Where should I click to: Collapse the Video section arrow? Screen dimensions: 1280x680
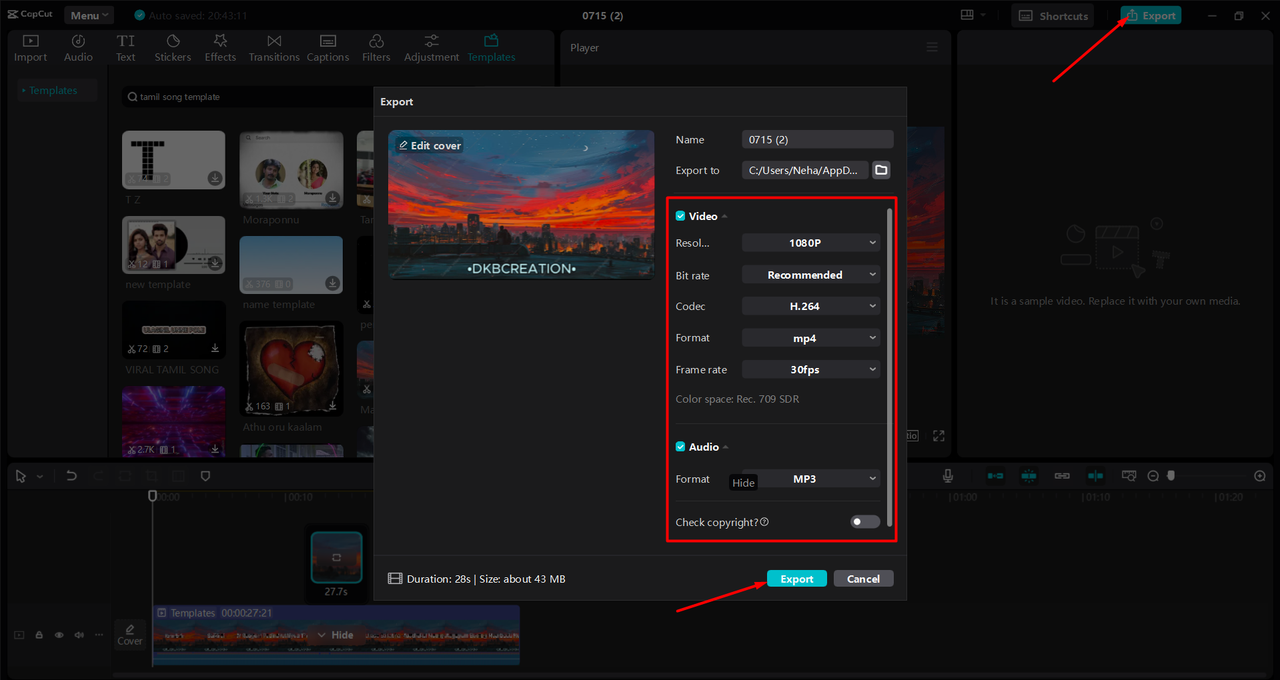point(724,216)
